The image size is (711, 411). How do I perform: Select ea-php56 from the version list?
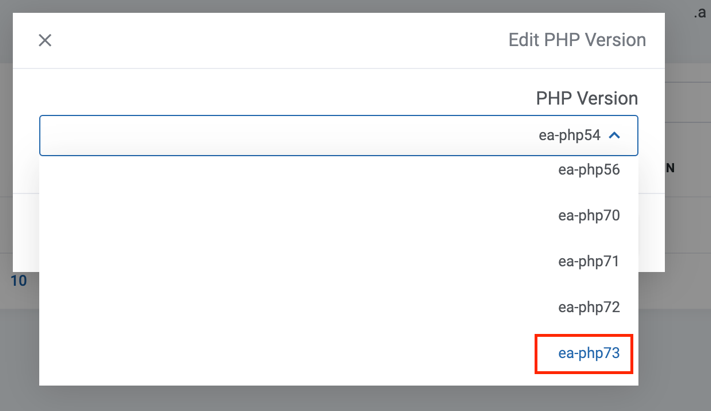(589, 170)
